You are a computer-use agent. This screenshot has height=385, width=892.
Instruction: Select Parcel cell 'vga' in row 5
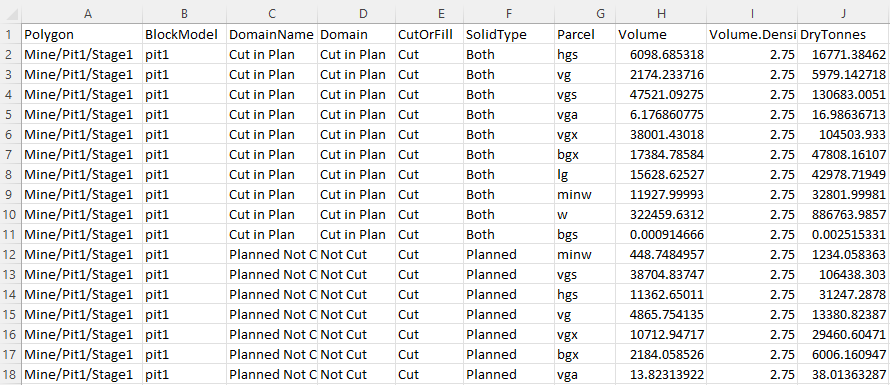click(585, 114)
